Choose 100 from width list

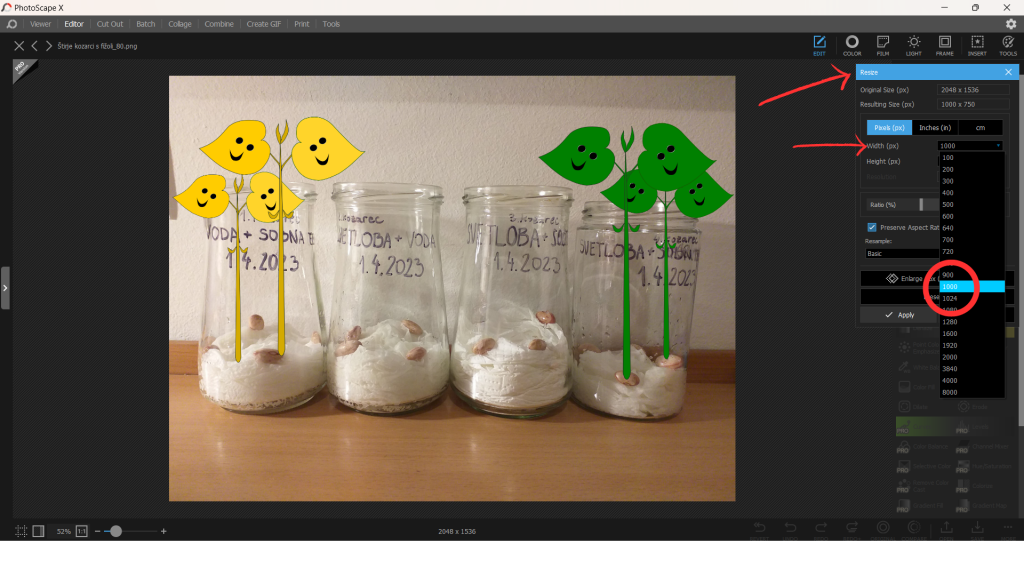tap(972, 157)
